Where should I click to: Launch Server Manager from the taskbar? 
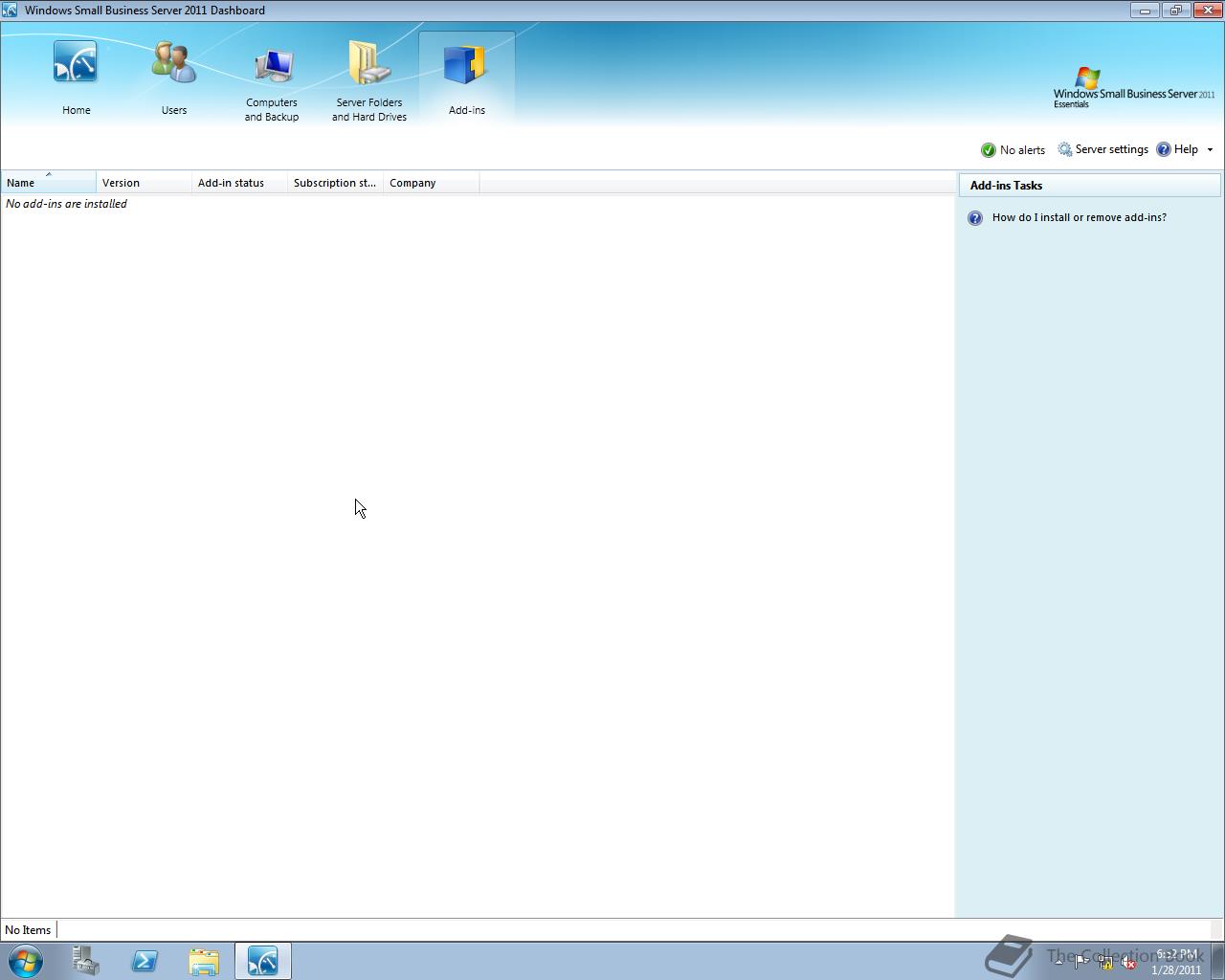click(x=86, y=961)
